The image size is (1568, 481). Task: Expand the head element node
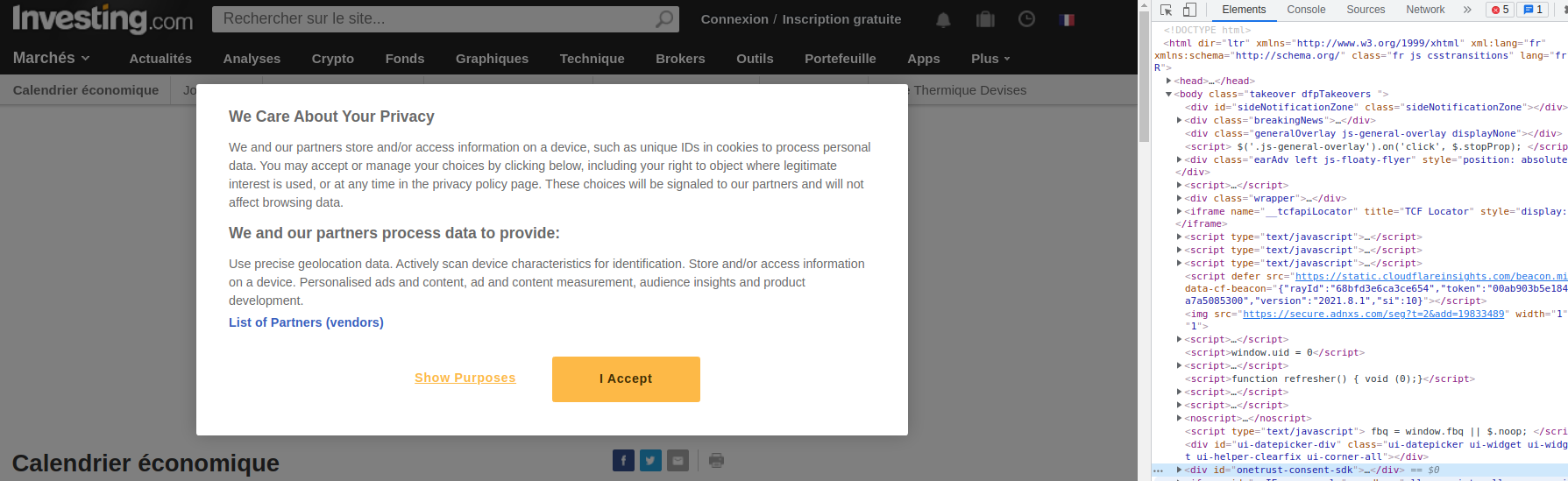(x=1169, y=81)
